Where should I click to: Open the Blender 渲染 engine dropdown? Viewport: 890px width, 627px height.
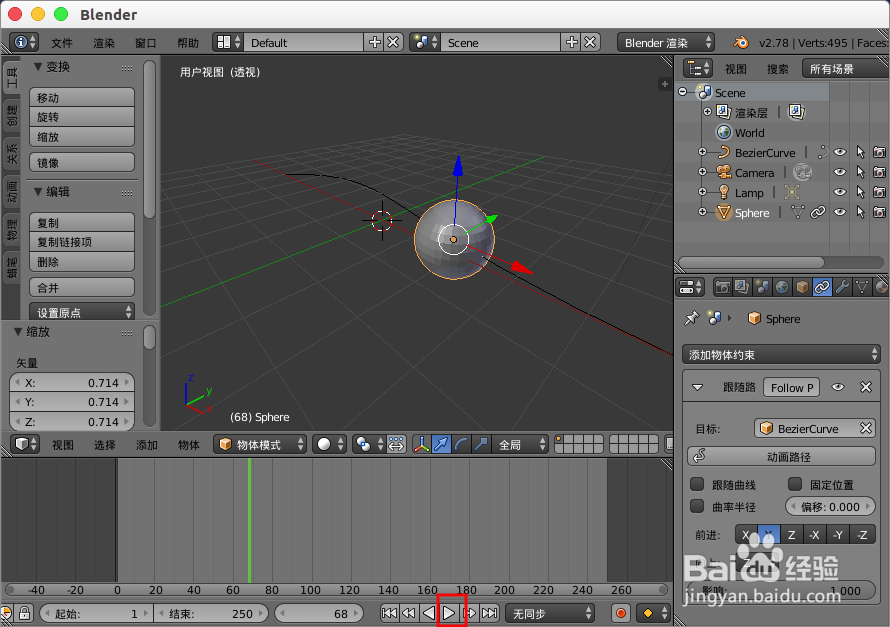click(666, 43)
